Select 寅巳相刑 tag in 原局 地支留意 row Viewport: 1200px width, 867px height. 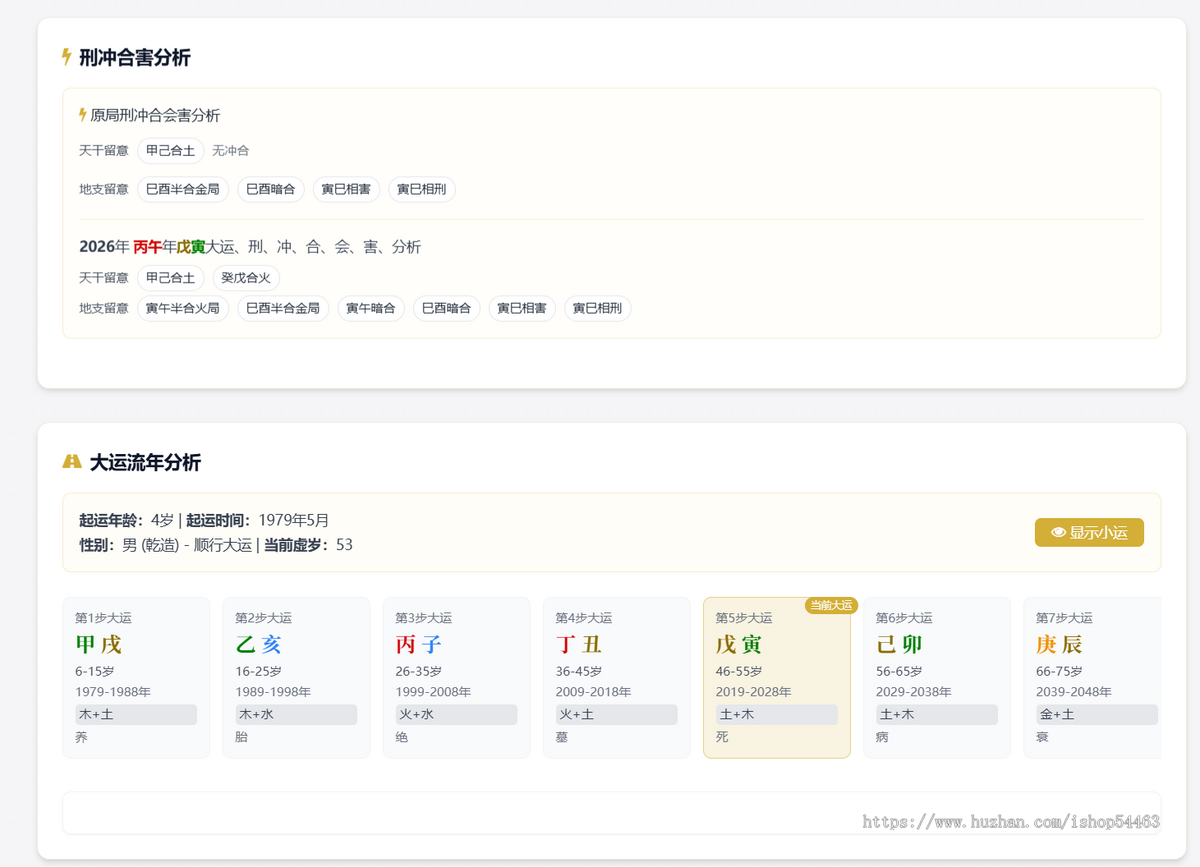point(422,189)
